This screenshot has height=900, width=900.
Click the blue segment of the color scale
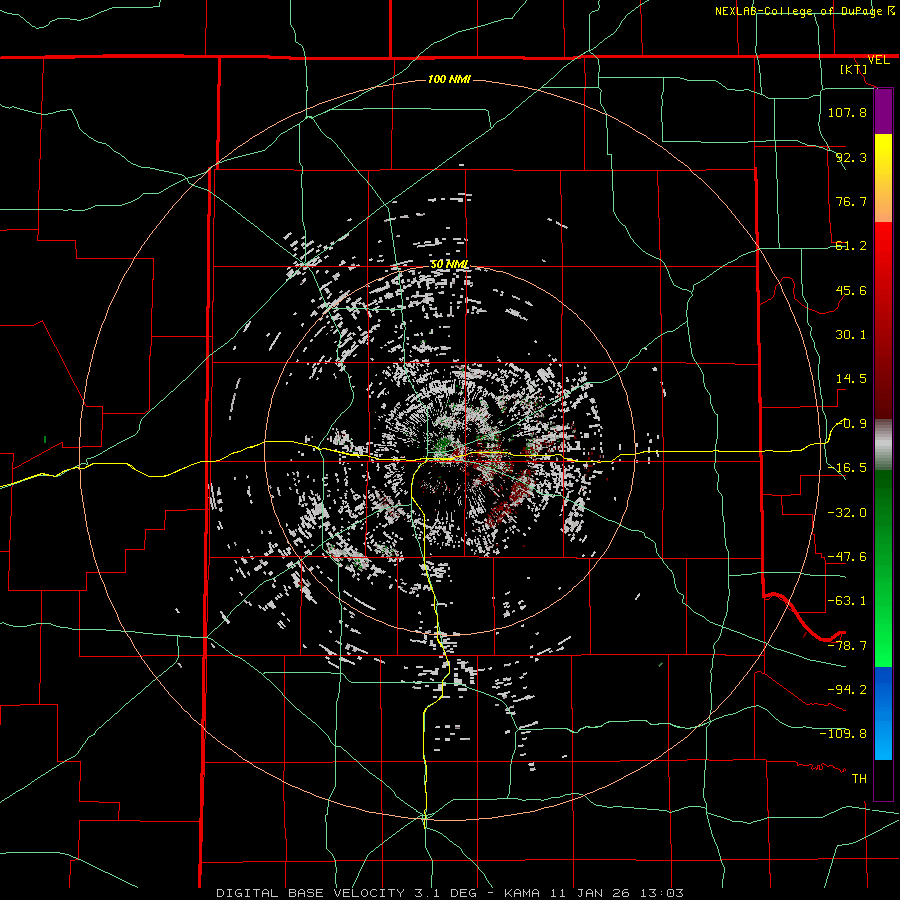click(x=883, y=713)
